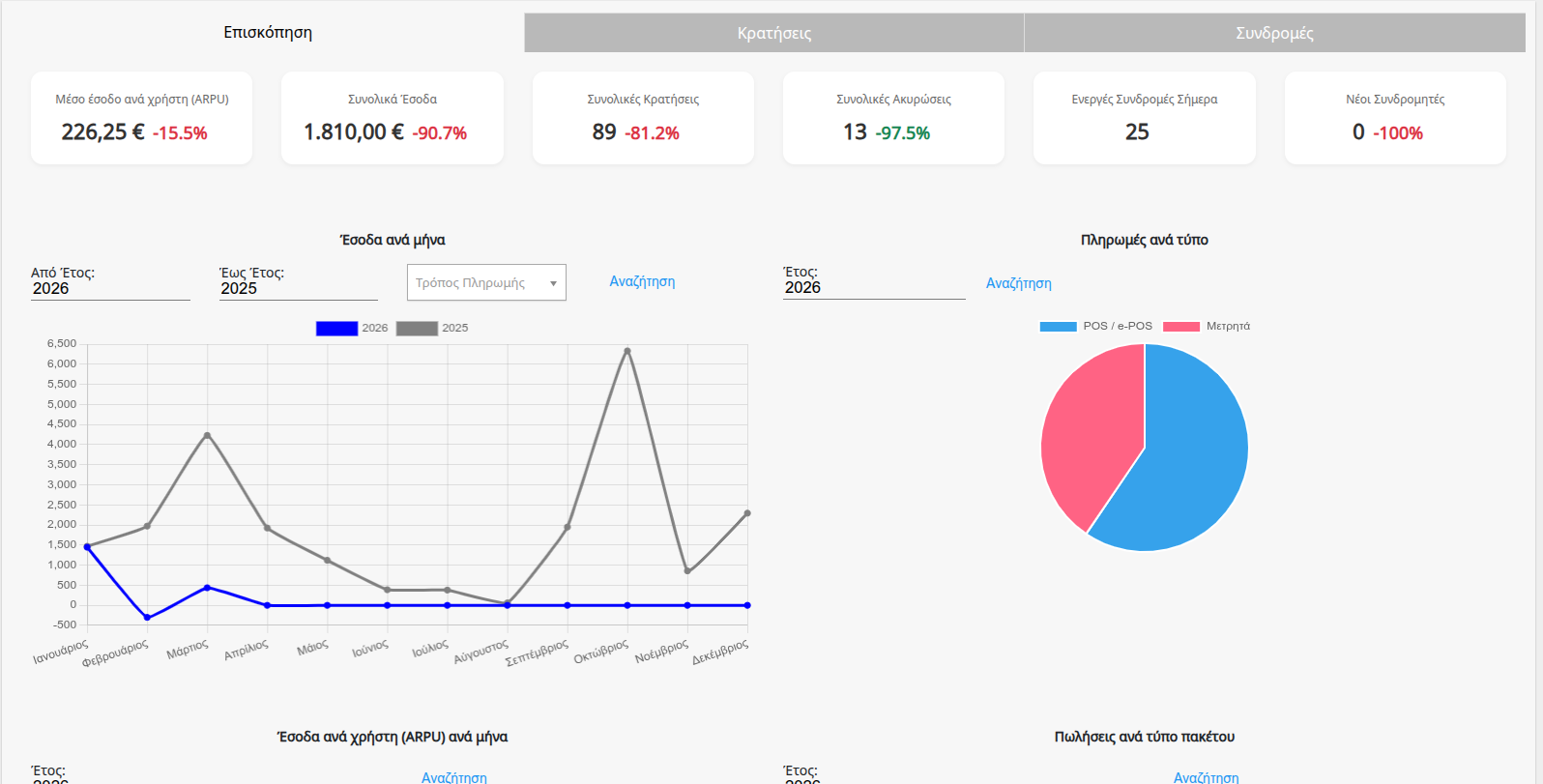
Task: Click the Συνολικές Ακυρώσεις summary card
Action: point(893,118)
